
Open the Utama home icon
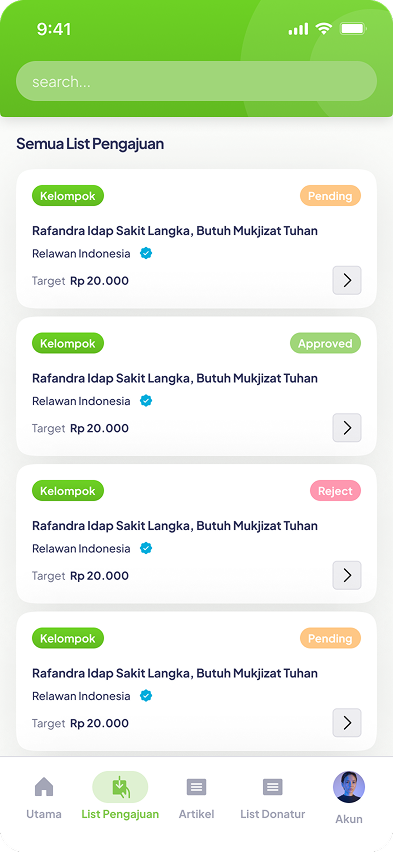pyautogui.click(x=44, y=786)
